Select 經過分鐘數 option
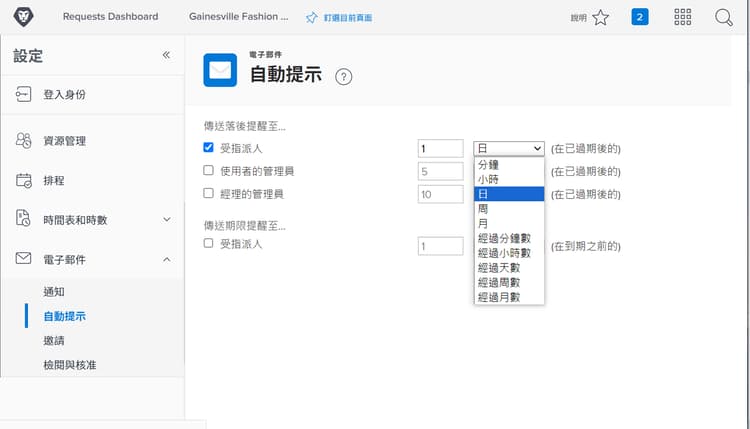750x429 pixels. click(509, 238)
